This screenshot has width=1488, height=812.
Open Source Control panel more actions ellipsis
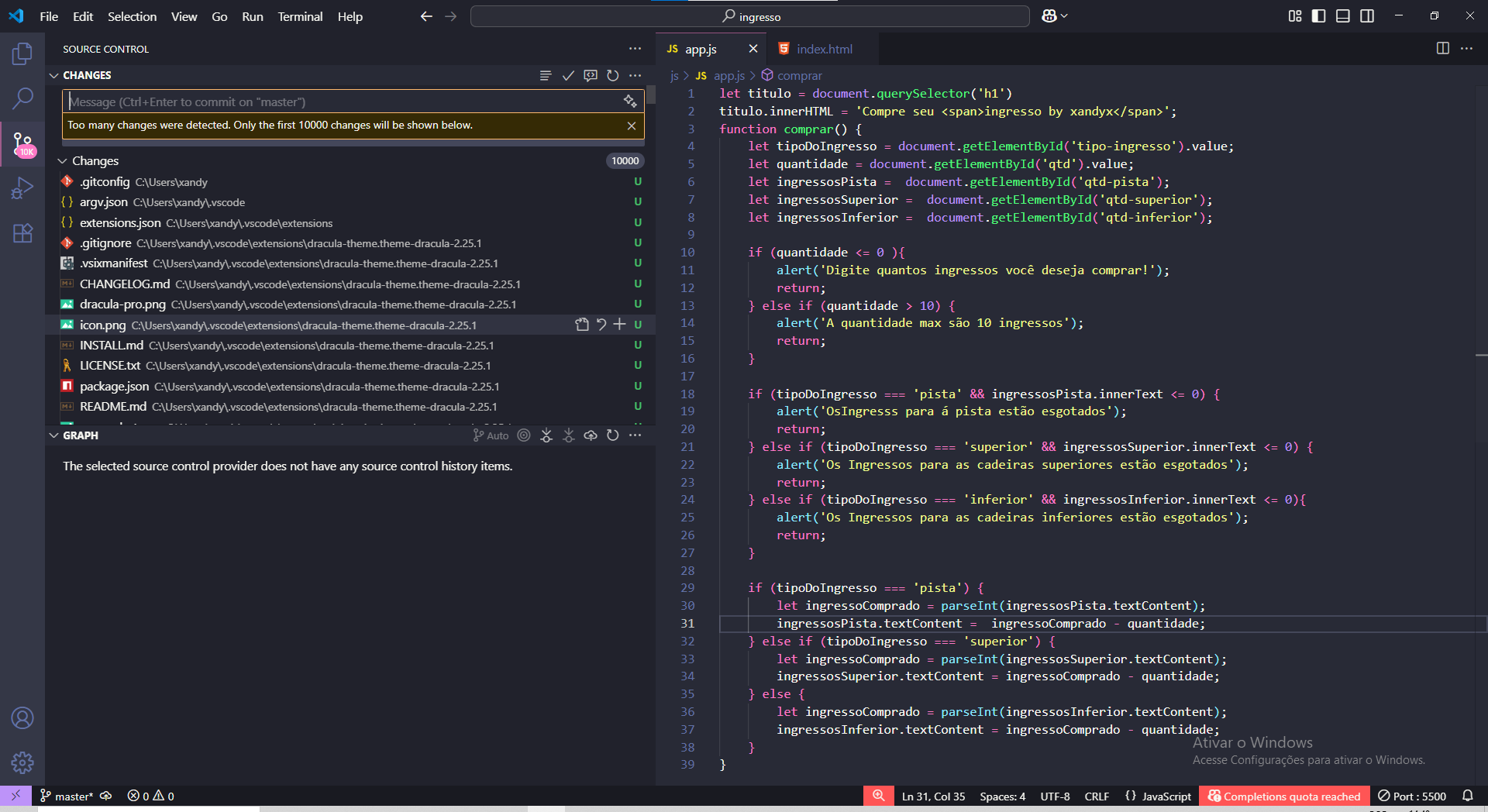click(635, 48)
